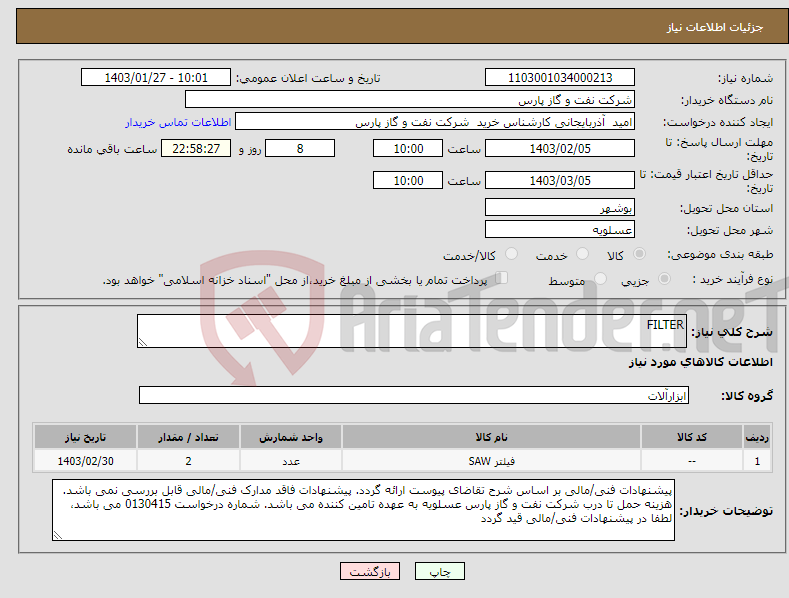
Task: Click response deadline time 10:00 field
Action: (408, 148)
